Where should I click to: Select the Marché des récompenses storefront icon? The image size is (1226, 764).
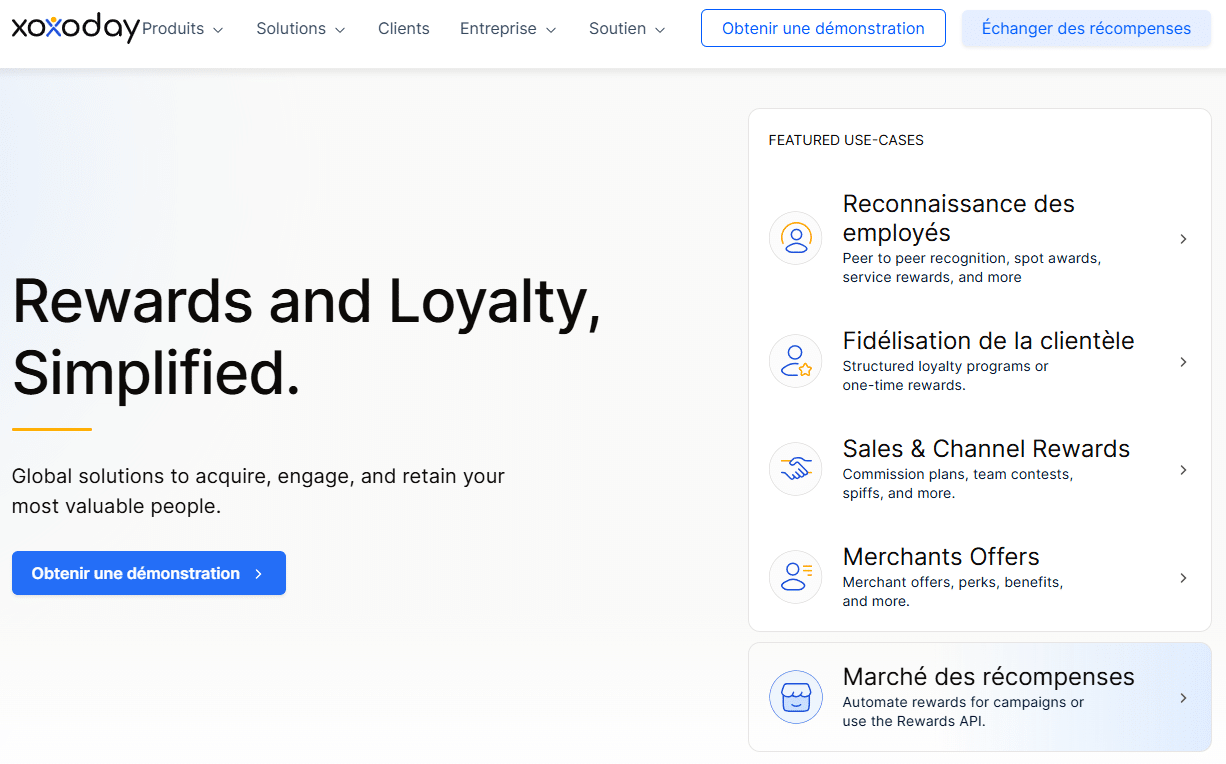pos(796,697)
